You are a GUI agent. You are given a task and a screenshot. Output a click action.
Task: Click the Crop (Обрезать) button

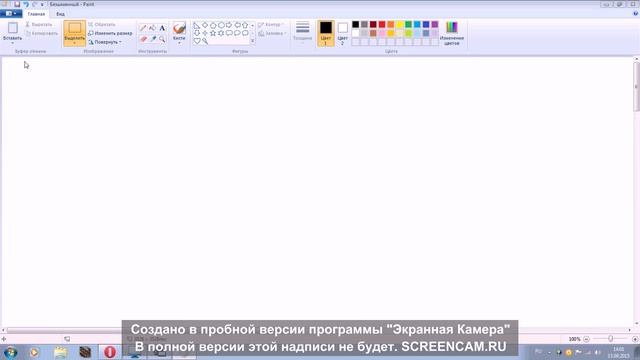pos(102,24)
